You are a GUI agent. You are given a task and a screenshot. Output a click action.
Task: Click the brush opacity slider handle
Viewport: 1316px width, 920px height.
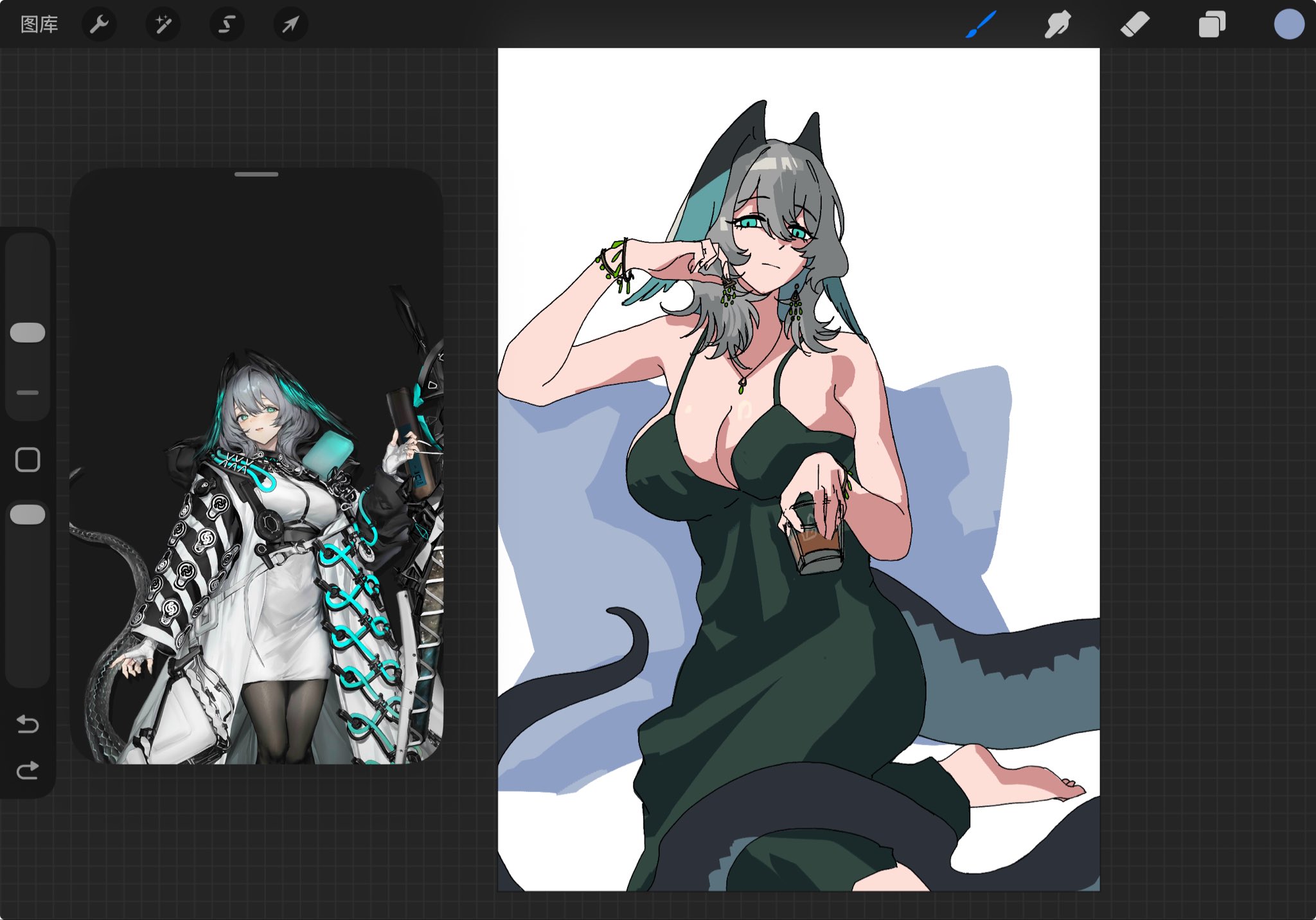28,514
